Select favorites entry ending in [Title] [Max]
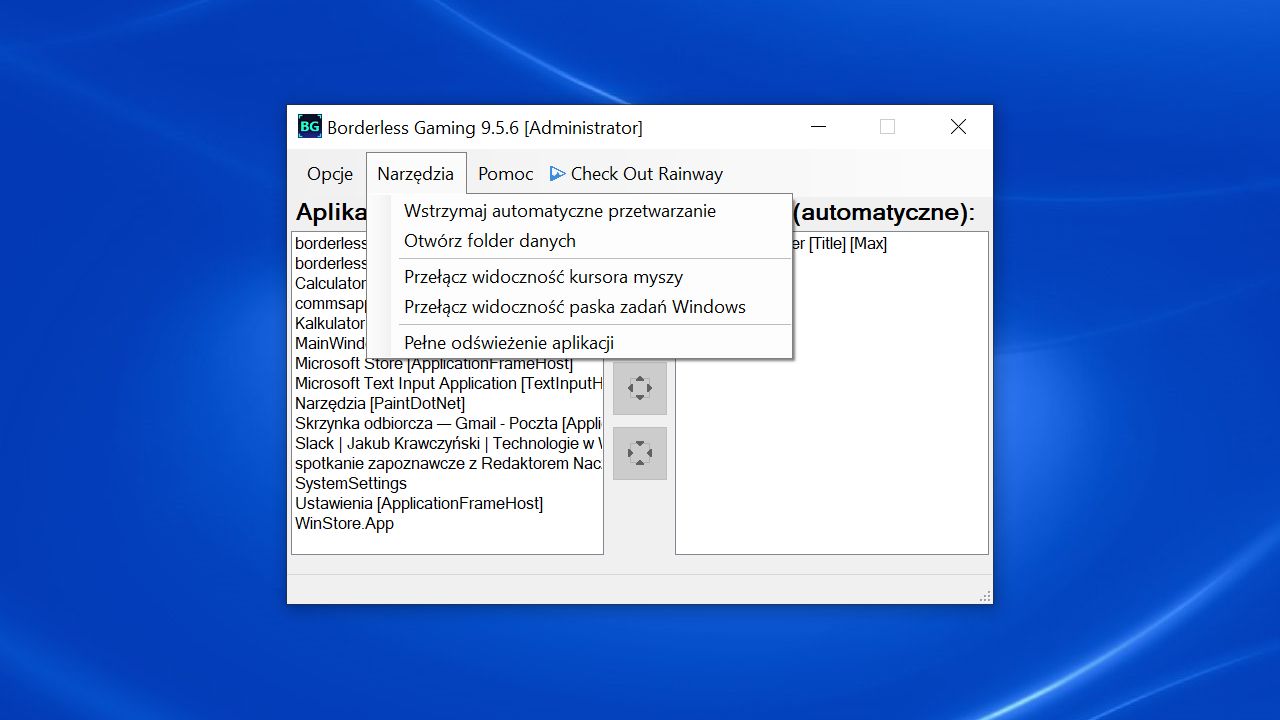1280x720 pixels. [x=840, y=243]
